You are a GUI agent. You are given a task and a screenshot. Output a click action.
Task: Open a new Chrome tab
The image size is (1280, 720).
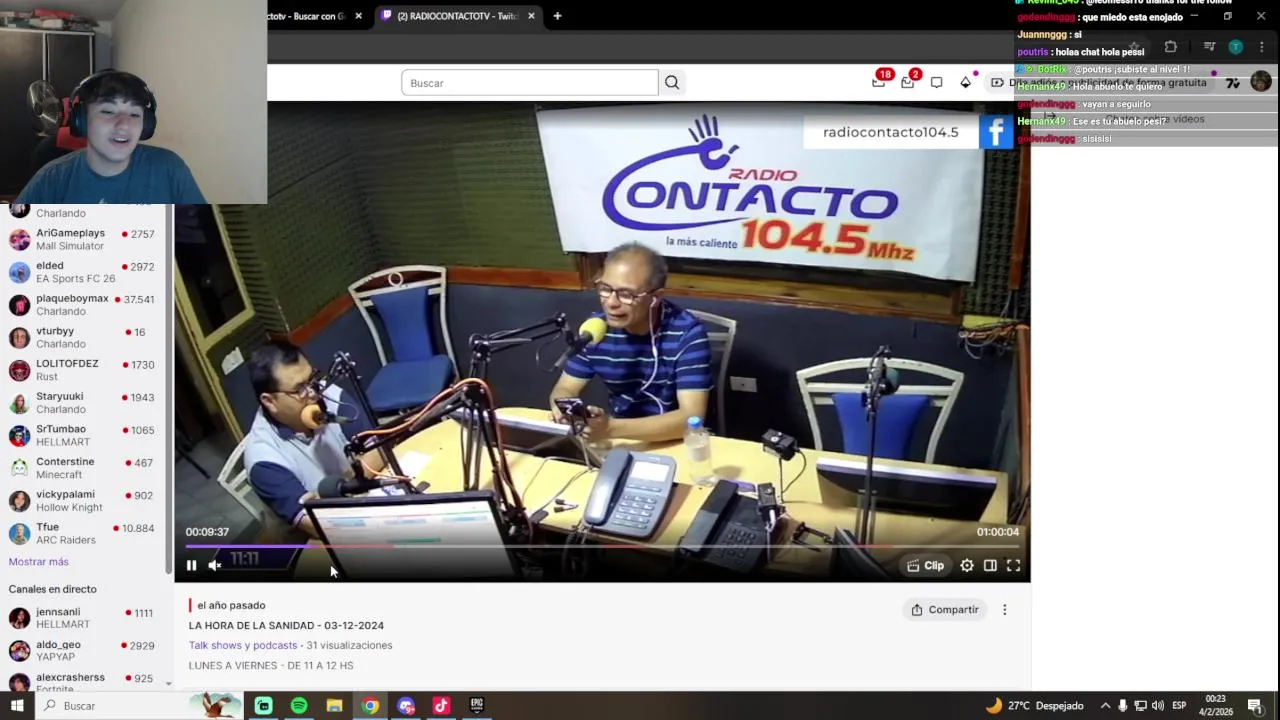pyautogui.click(x=557, y=16)
